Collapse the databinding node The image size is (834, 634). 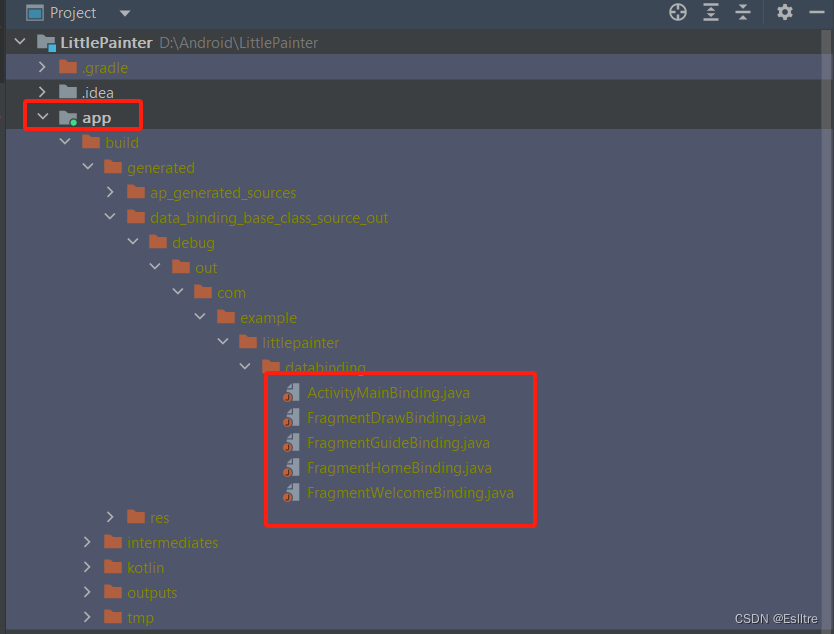tap(245, 367)
